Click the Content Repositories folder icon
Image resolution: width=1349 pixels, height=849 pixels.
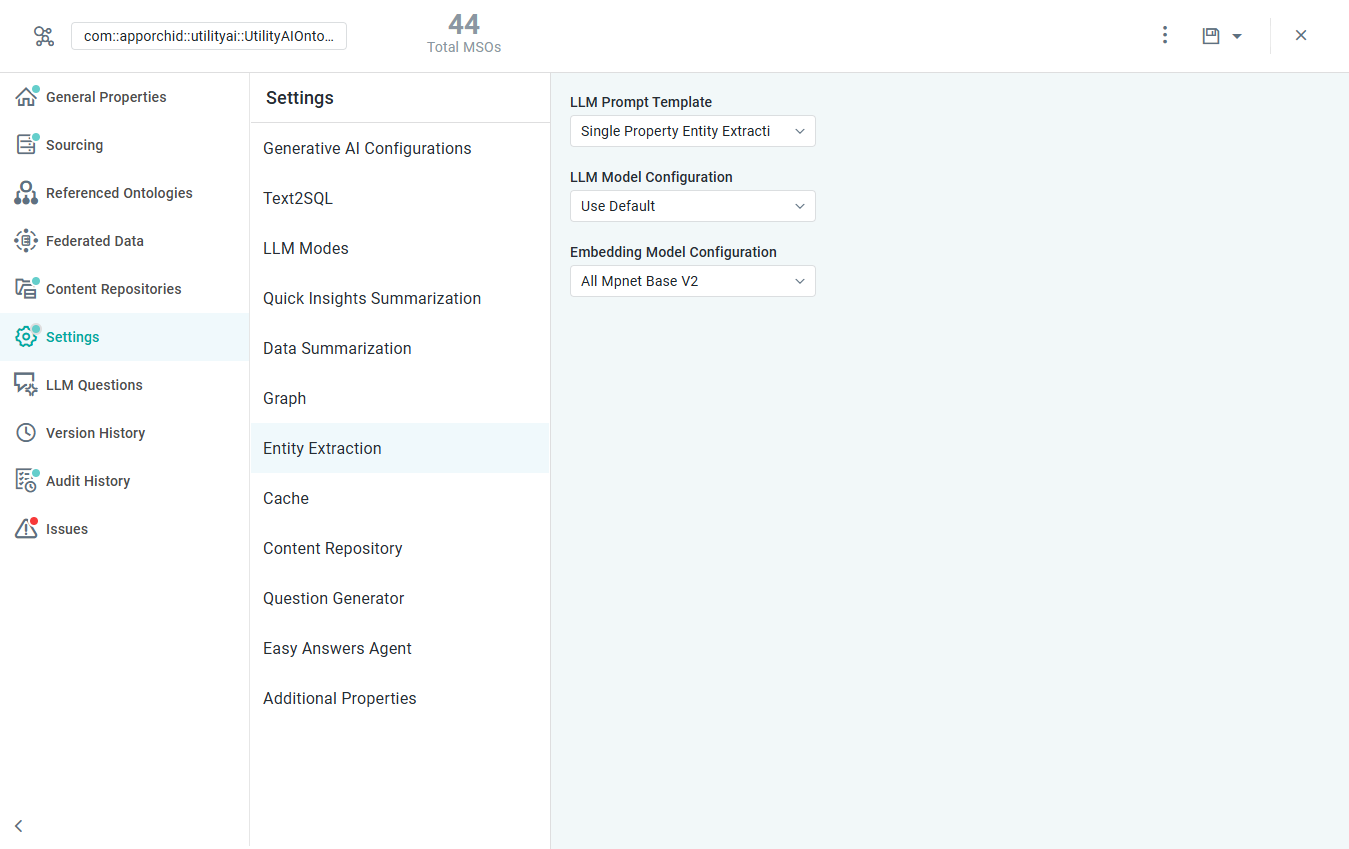tap(26, 289)
